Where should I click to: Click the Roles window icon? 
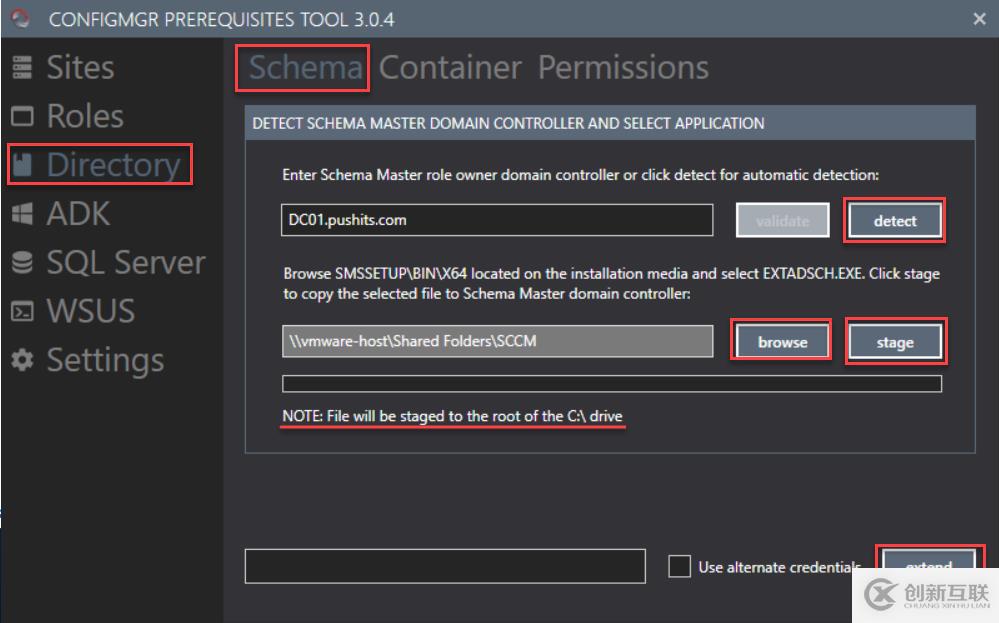[x=22, y=116]
